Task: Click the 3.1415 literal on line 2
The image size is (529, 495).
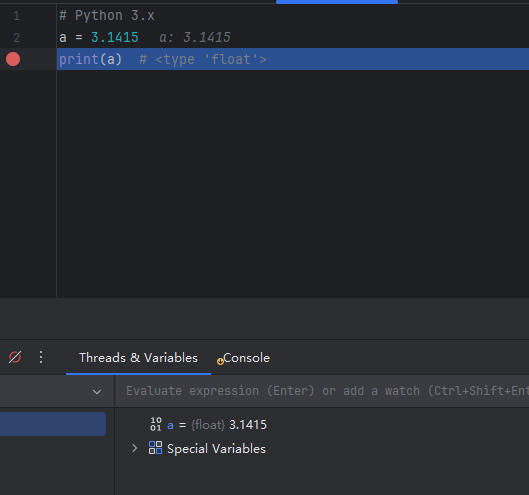Action: point(115,37)
